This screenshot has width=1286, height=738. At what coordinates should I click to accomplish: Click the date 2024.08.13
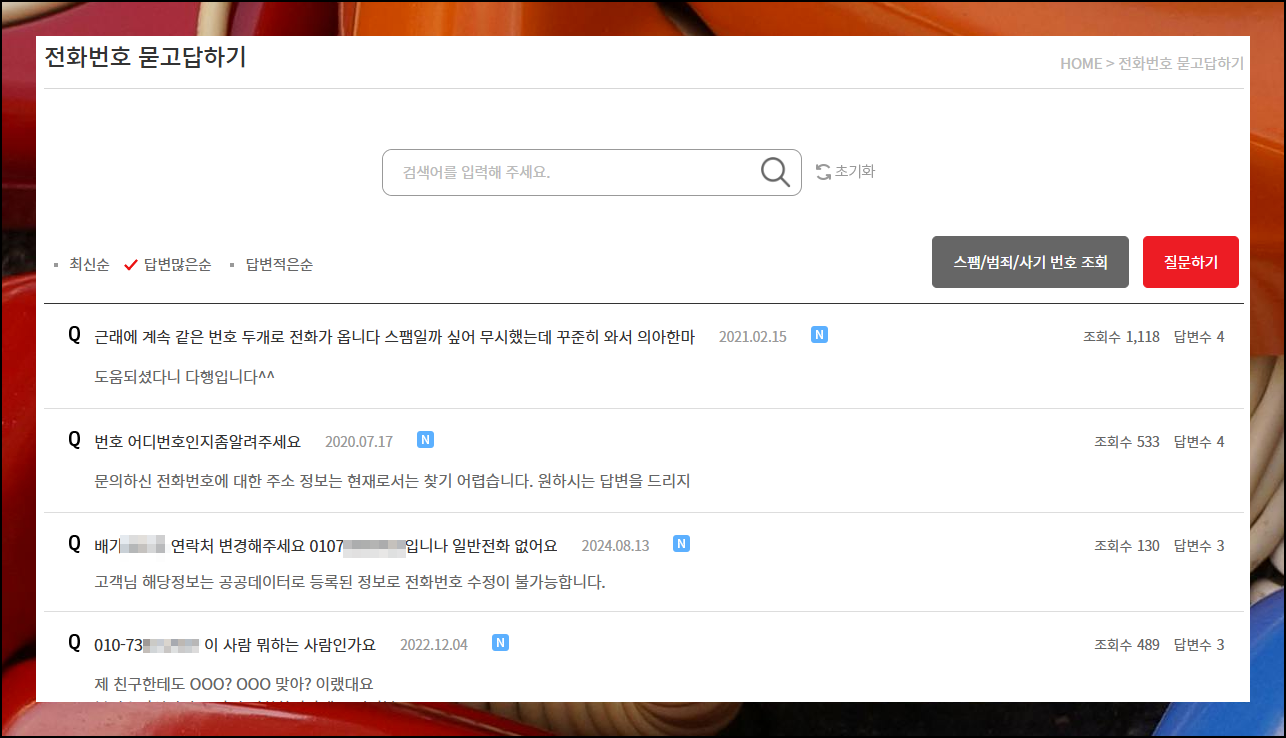pyautogui.click(x=615, y=545)
